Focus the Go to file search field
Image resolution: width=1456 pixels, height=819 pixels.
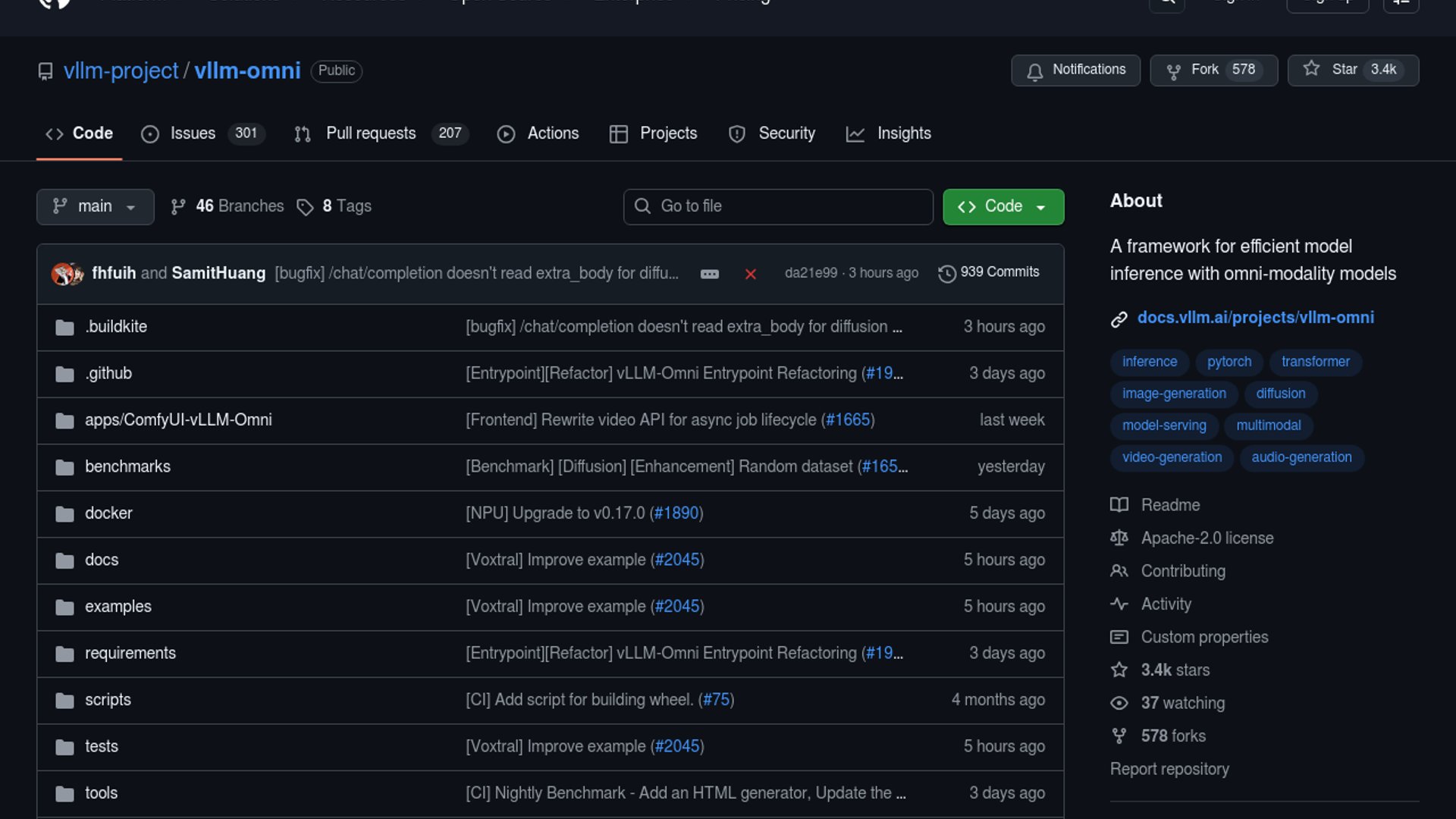(778, 206)
